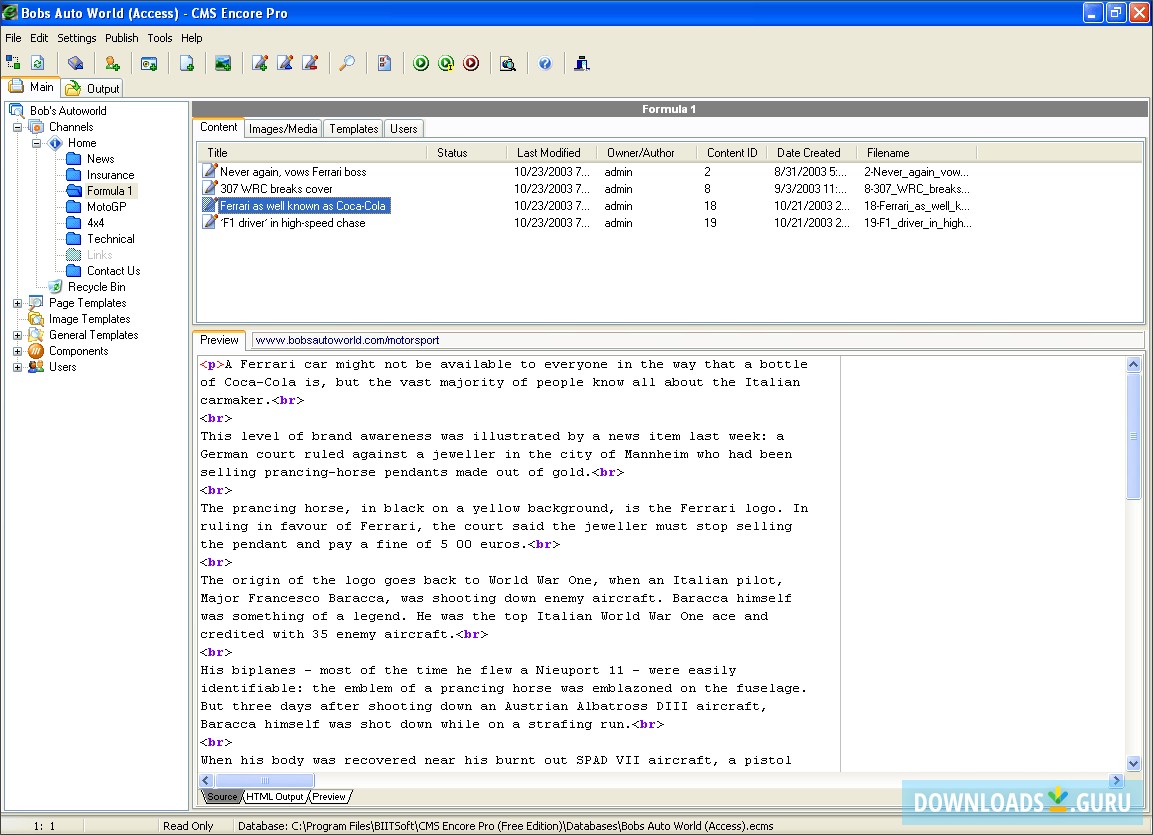Collapse the Channels tree node
Image resolution: width=1153 pixels, height=835 pixels.
pyautogui.click(x=16, y=127)
